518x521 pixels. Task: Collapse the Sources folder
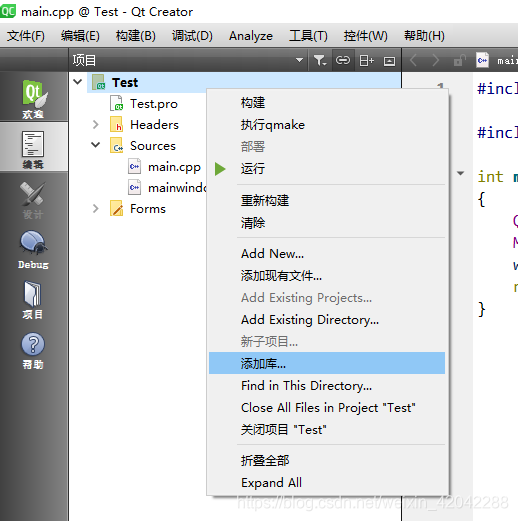pos(96,145)
